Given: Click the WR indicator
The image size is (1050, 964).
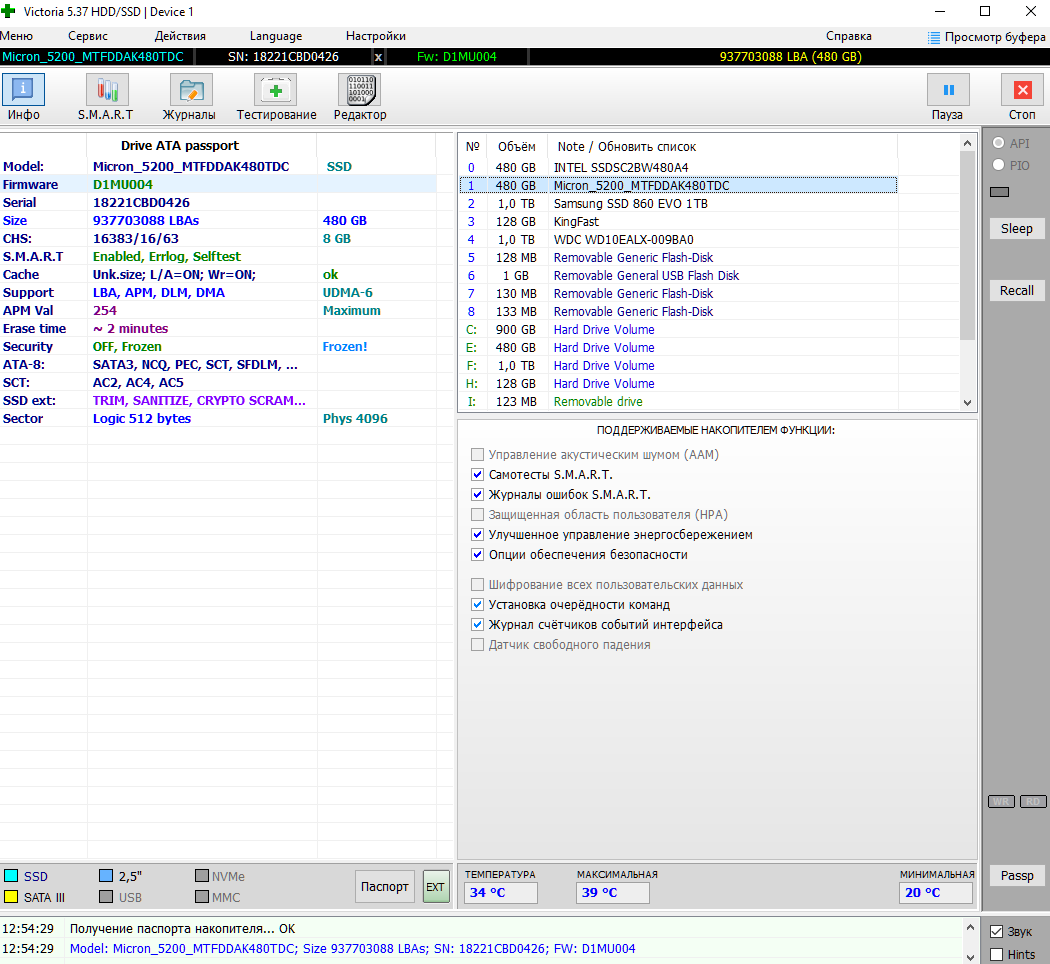Looking at the screenshot, I should (1001, 801).
